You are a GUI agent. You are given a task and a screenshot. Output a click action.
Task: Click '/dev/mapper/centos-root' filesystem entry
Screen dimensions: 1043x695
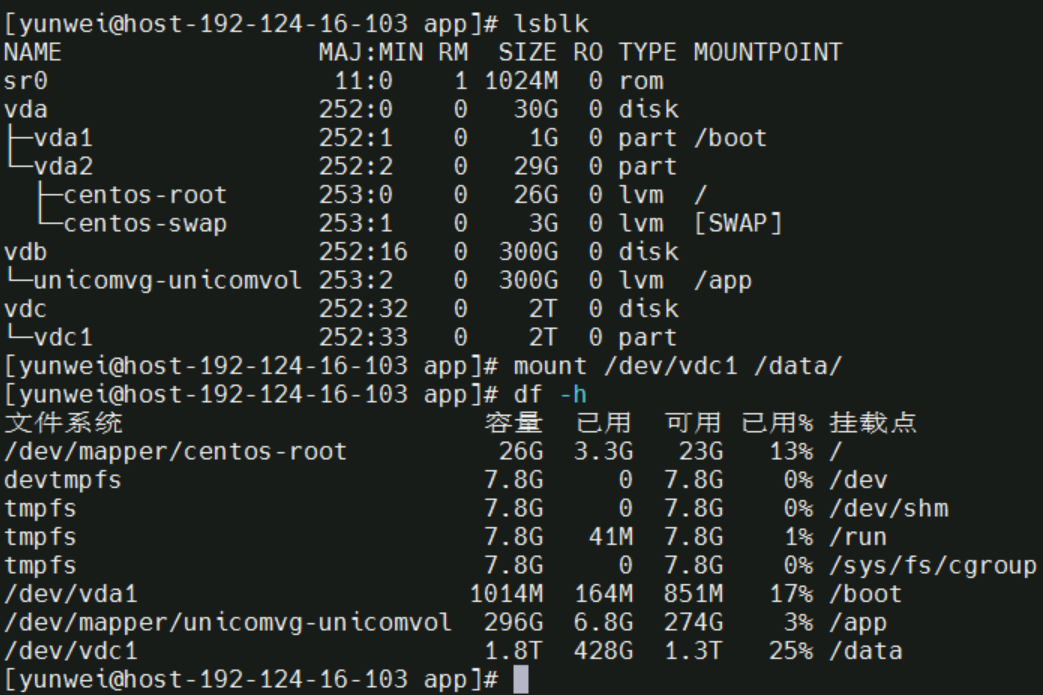click(176, 452)
